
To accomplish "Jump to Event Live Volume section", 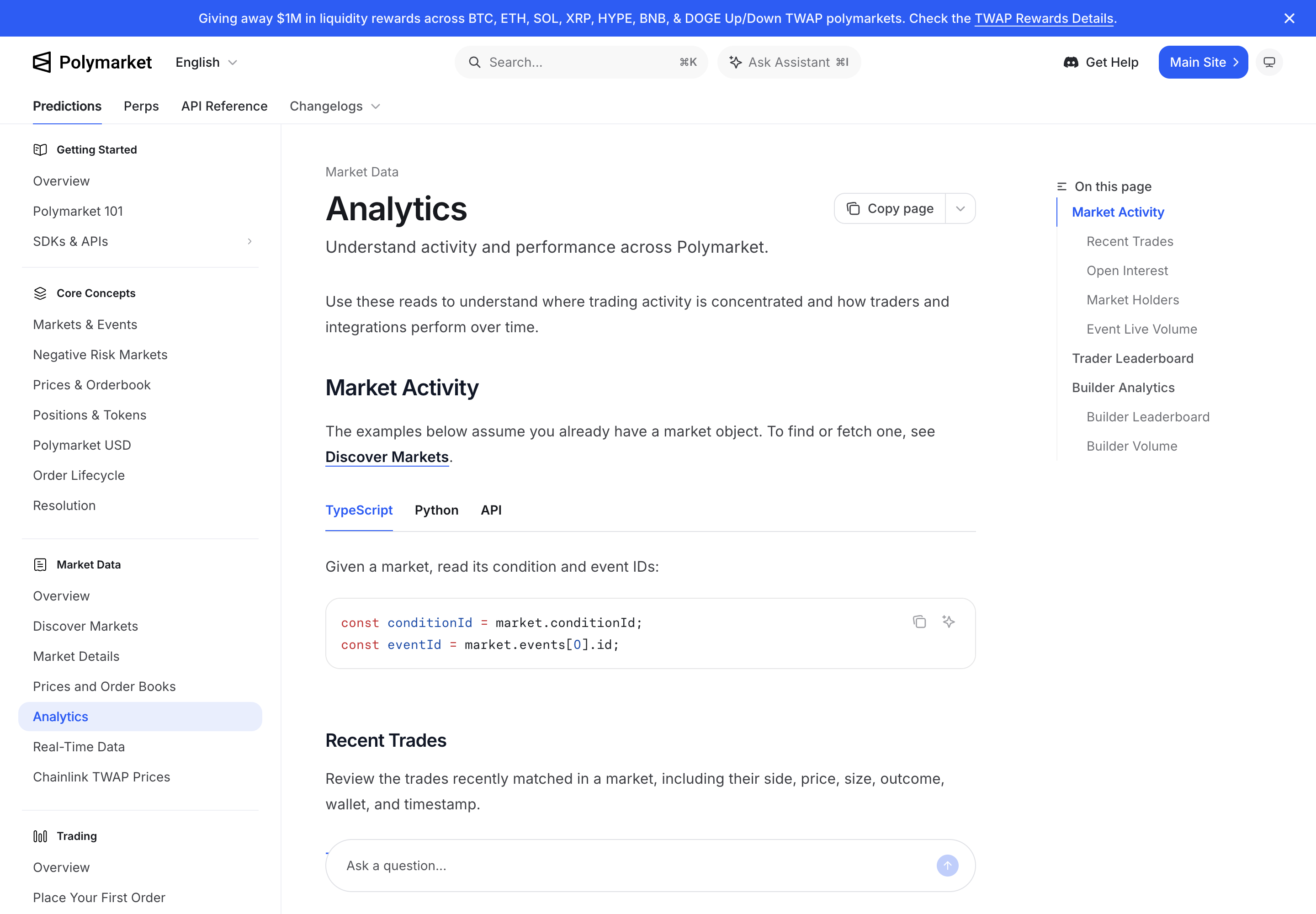I will (1142, 329).
